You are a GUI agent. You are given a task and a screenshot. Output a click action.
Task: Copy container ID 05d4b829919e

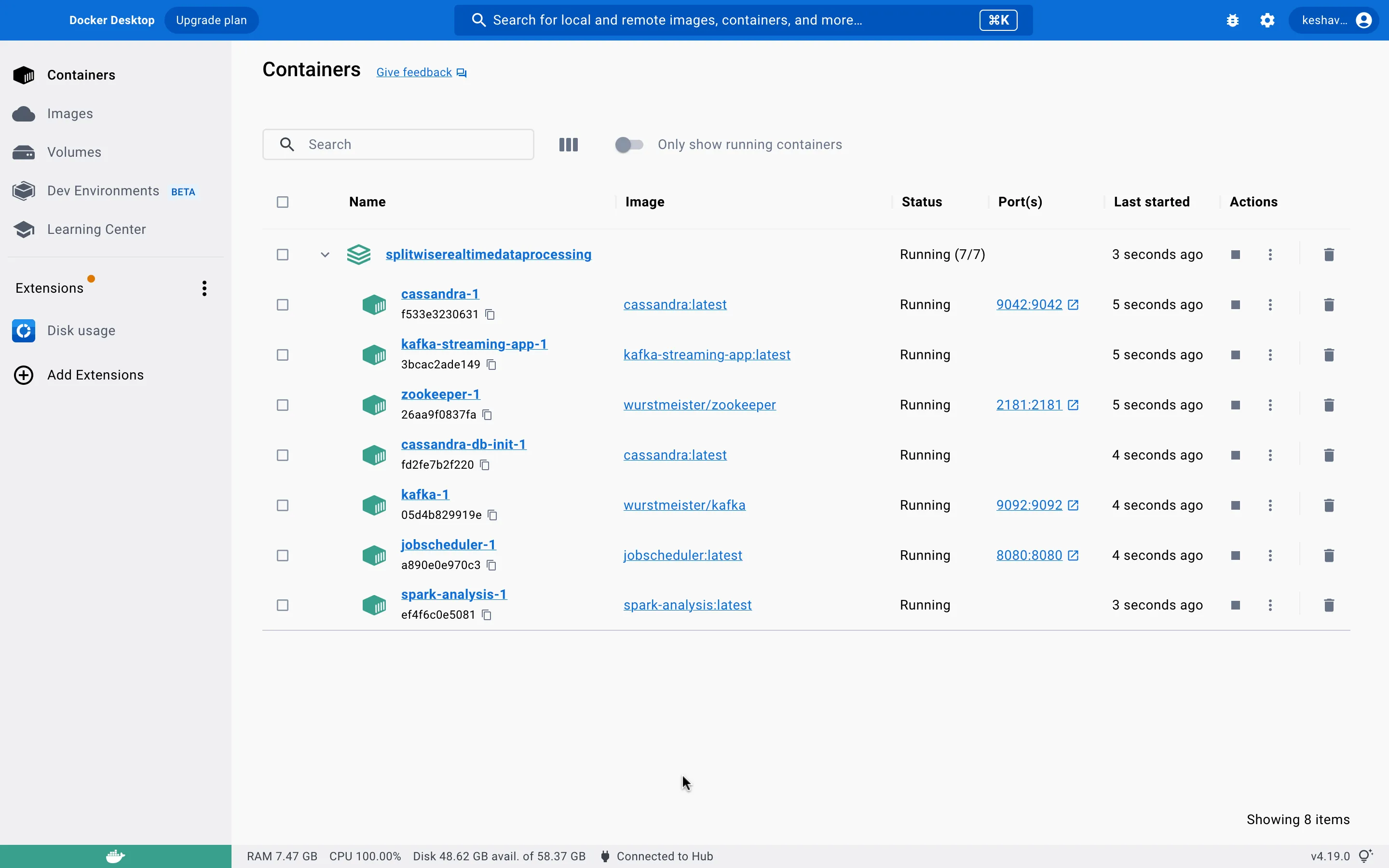click(492, 515)
